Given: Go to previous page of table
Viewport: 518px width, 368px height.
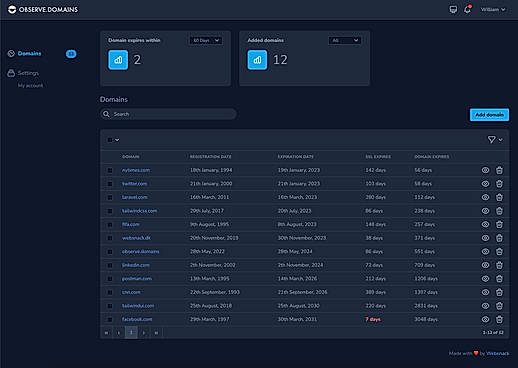Looking at the screenshot, I should pos(119,333).
